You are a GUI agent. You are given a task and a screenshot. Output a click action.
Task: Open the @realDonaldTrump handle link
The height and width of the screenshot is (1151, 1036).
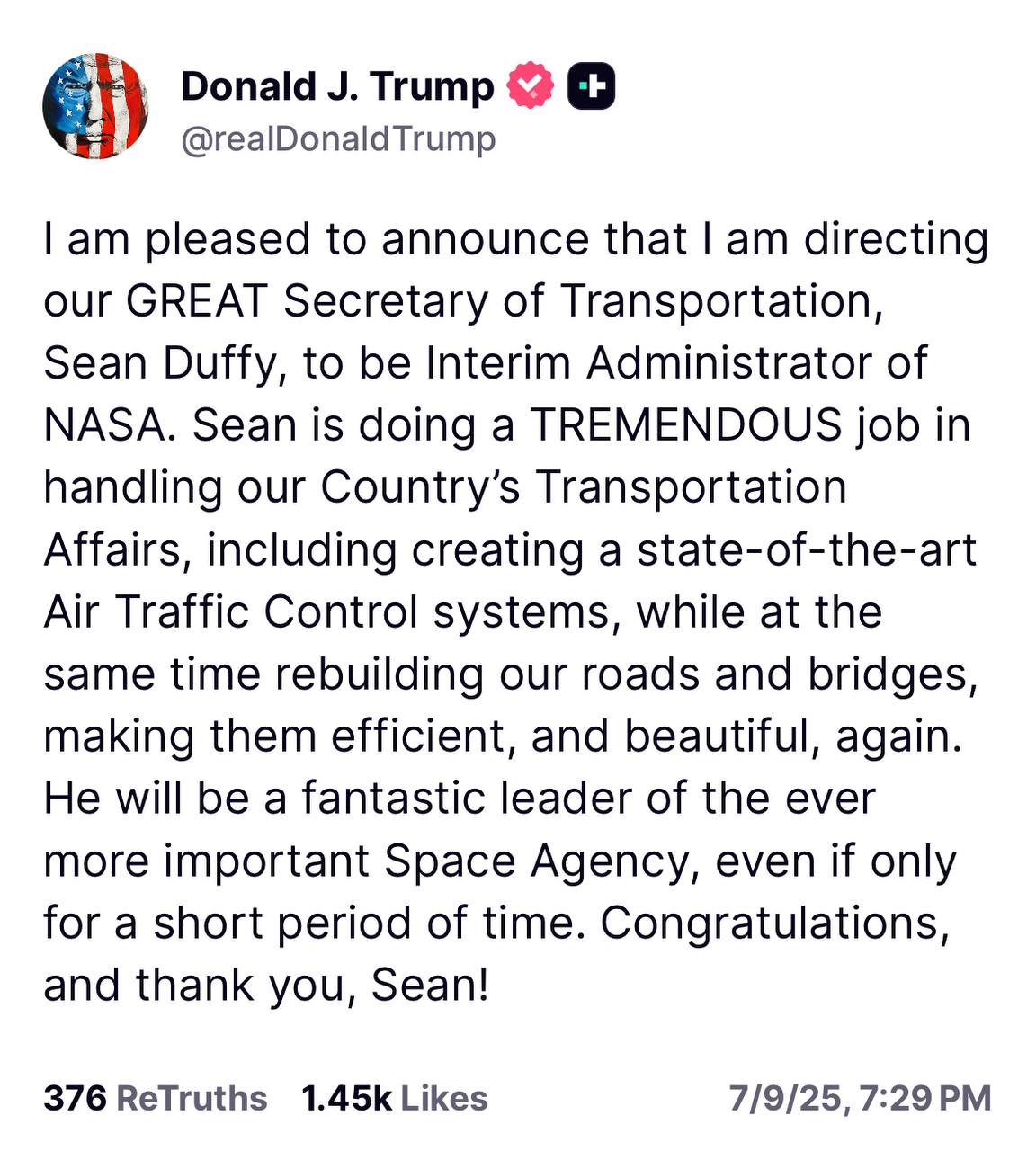click(338, 139)
